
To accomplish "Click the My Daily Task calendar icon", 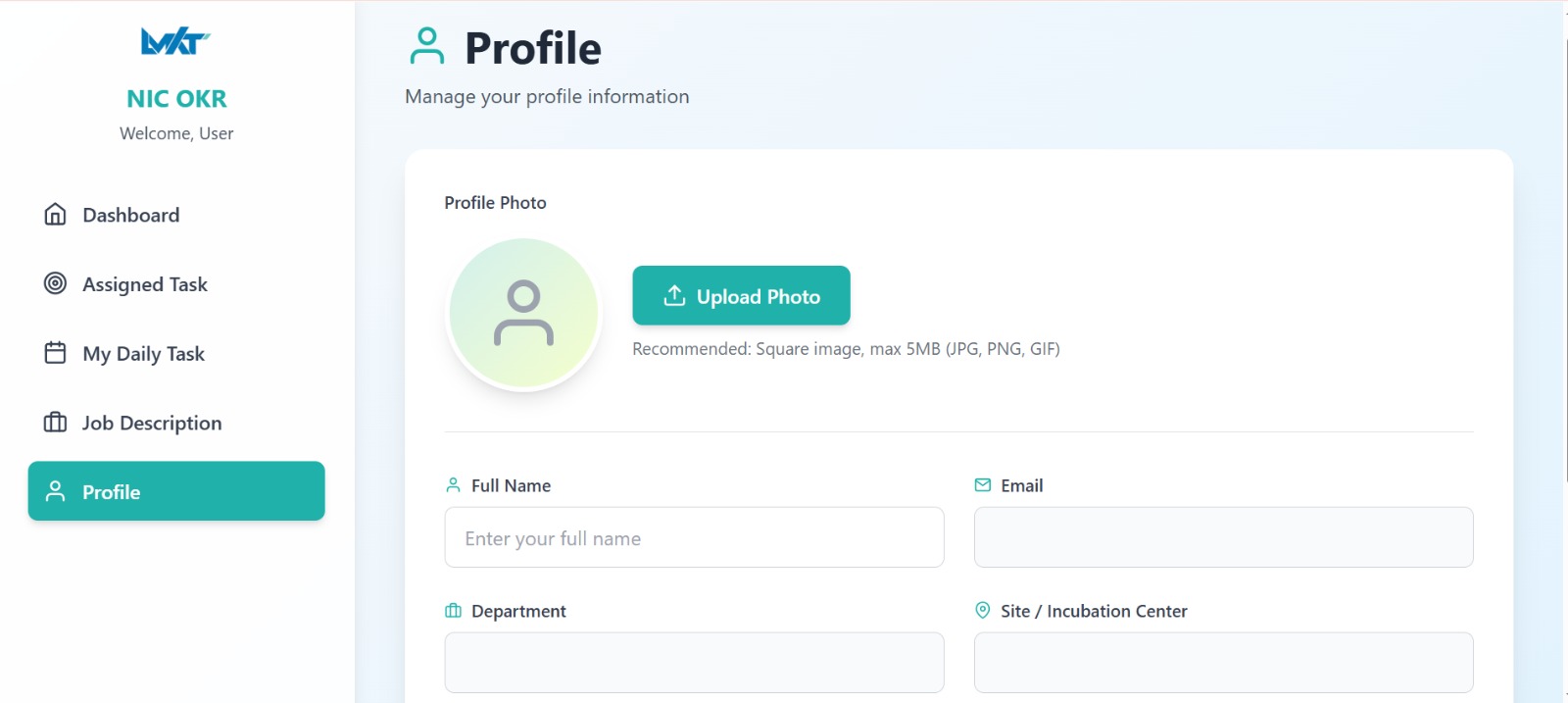I will click(56, 353).
